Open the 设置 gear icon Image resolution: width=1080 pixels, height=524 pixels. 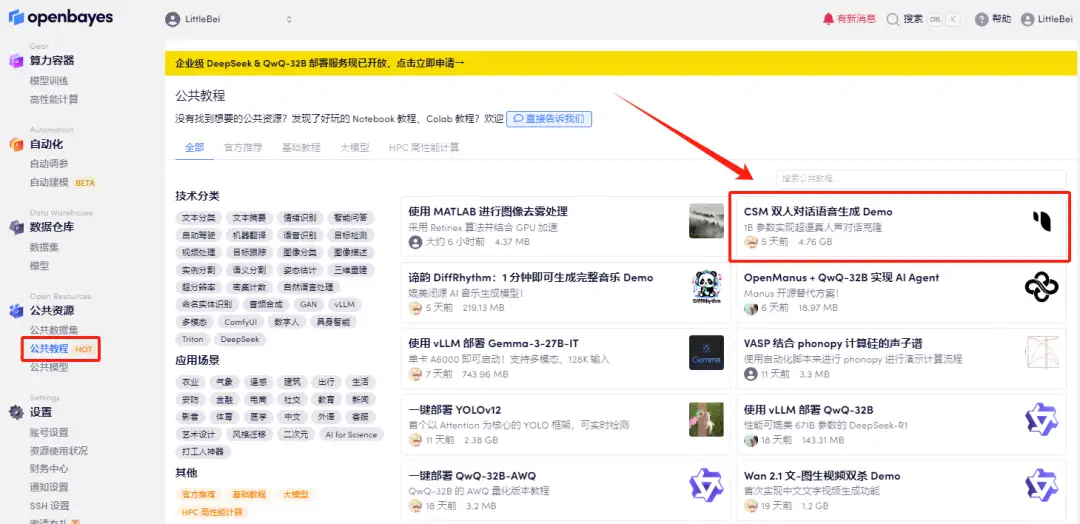16,412
